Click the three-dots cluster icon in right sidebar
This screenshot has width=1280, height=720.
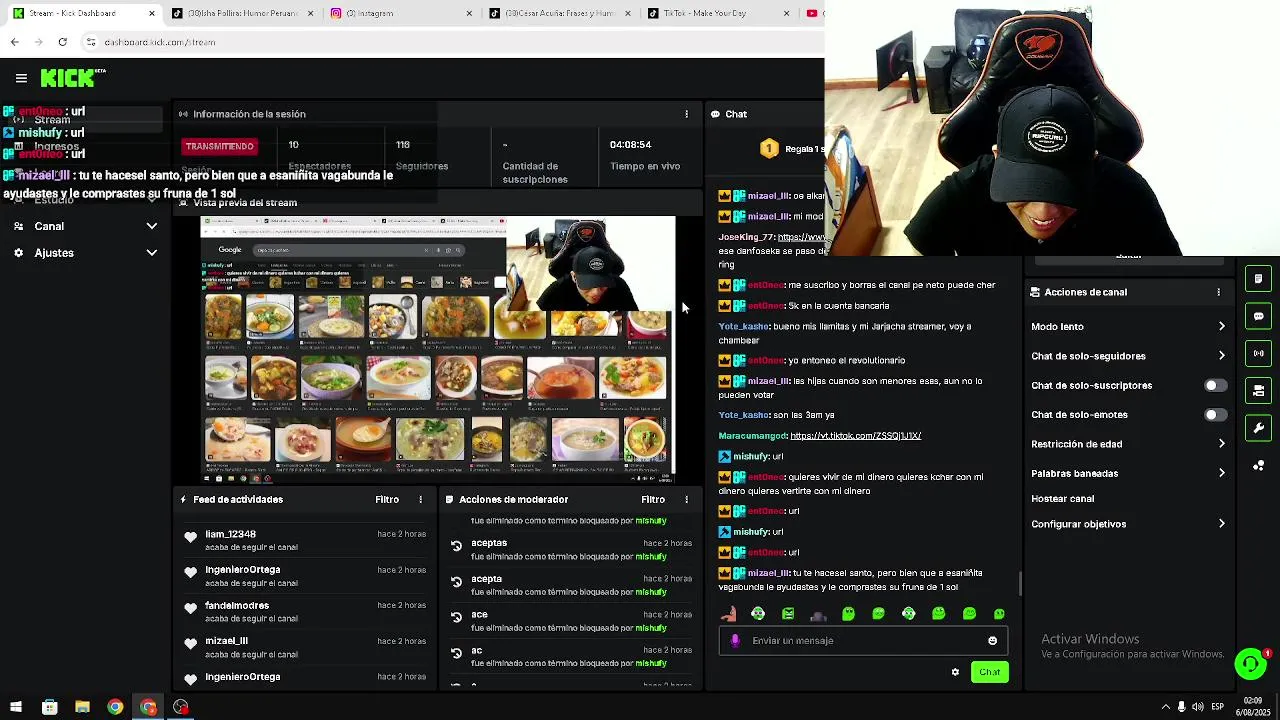click(1258, 465)
